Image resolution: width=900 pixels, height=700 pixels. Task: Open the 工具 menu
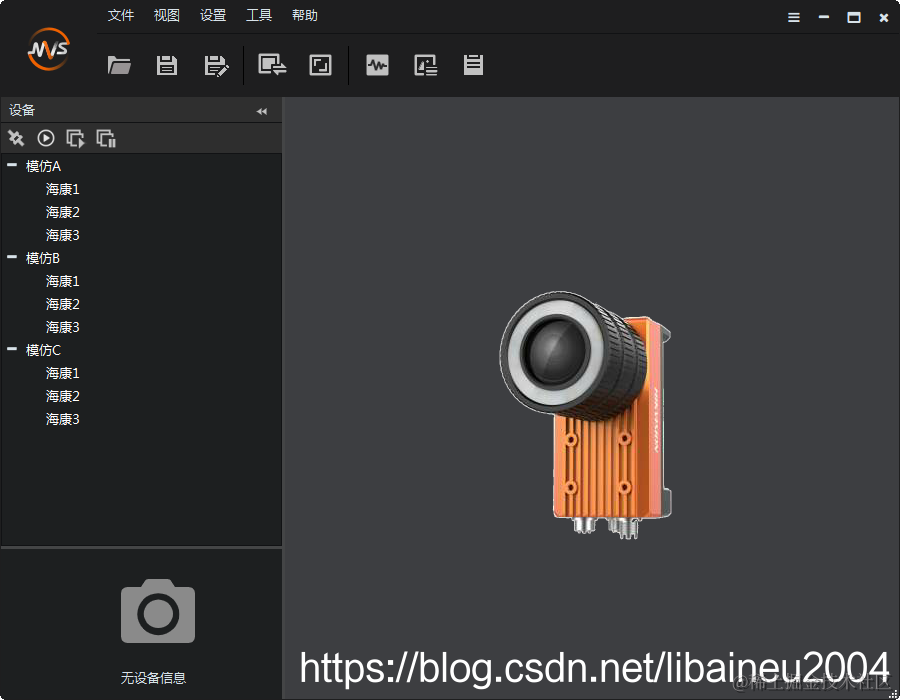pos(259,15)
